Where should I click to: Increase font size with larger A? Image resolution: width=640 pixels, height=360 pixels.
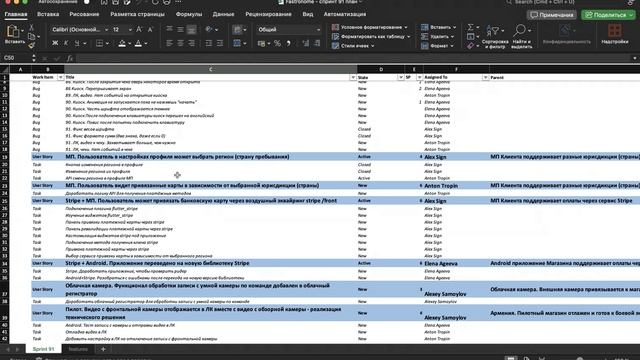point(139,29)
